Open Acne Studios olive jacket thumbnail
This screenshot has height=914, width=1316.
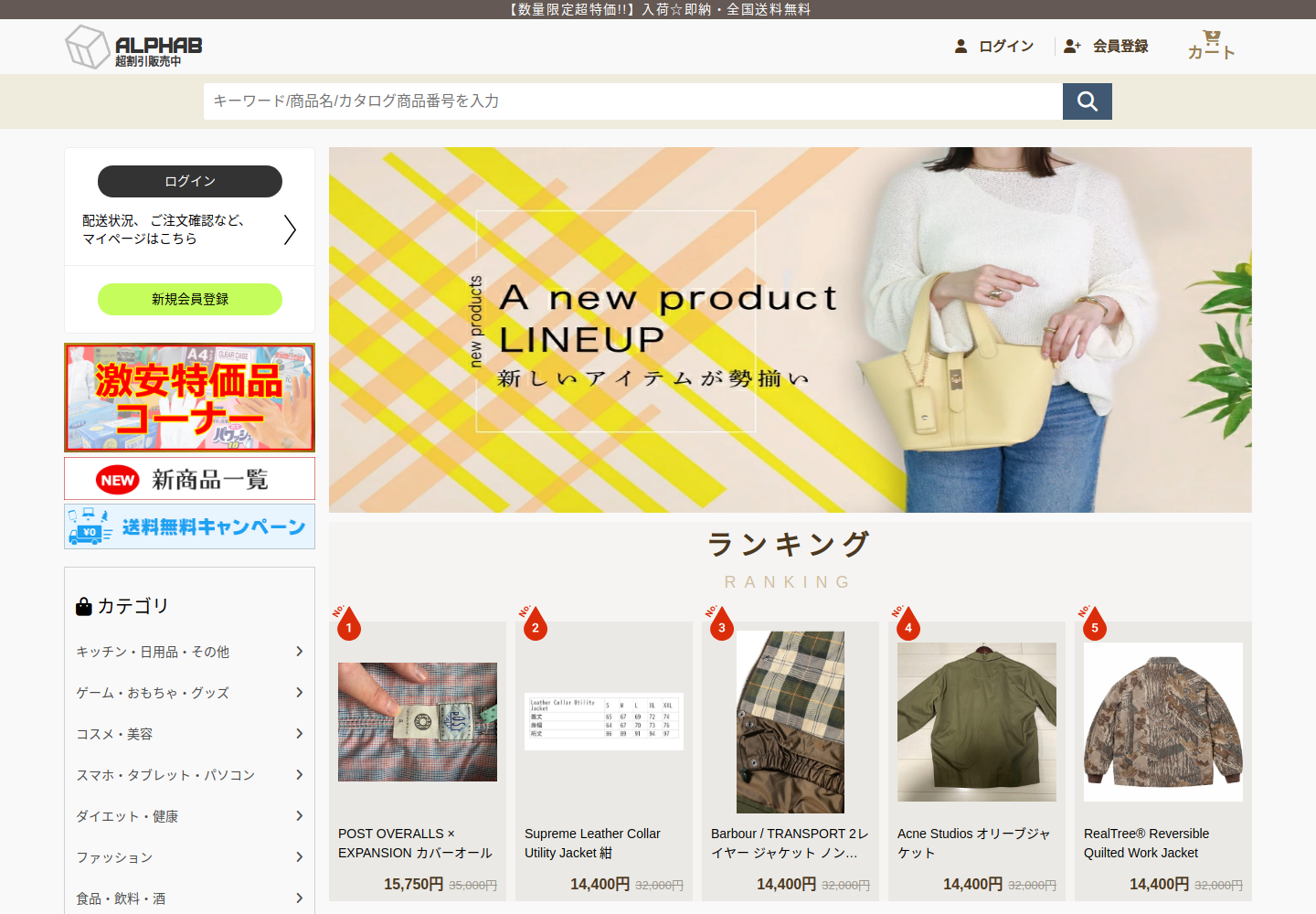(977, 722)
